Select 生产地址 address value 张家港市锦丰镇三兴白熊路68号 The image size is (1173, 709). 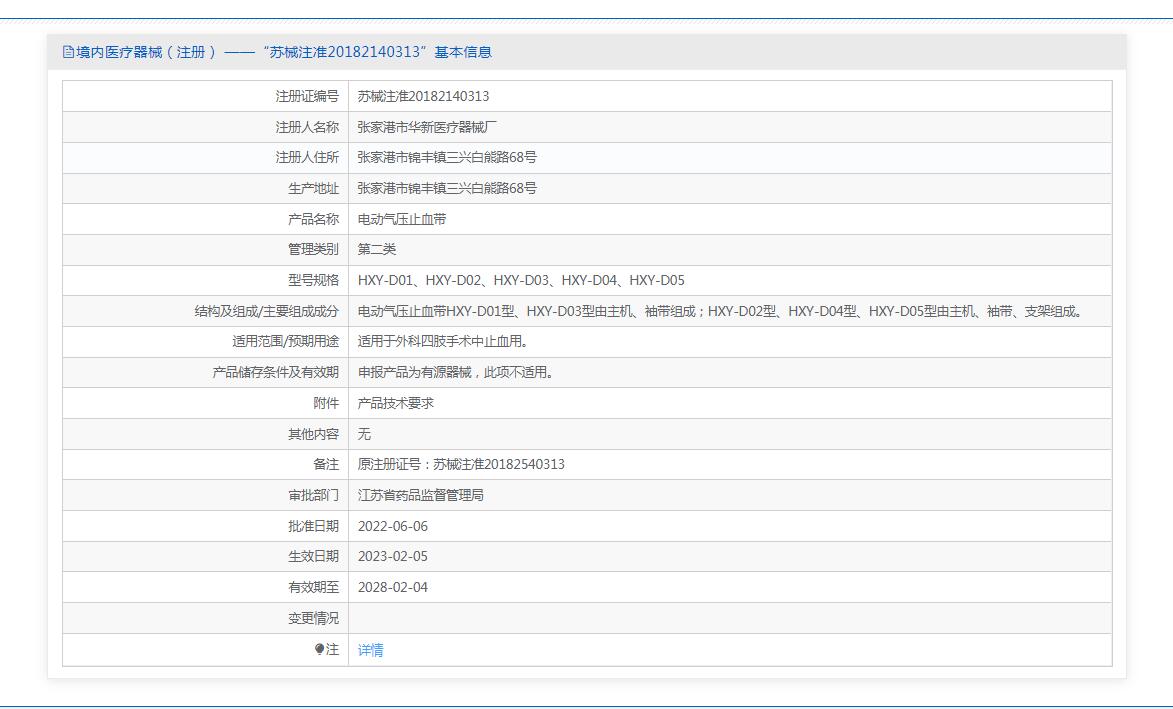click(x=447, y=188)
